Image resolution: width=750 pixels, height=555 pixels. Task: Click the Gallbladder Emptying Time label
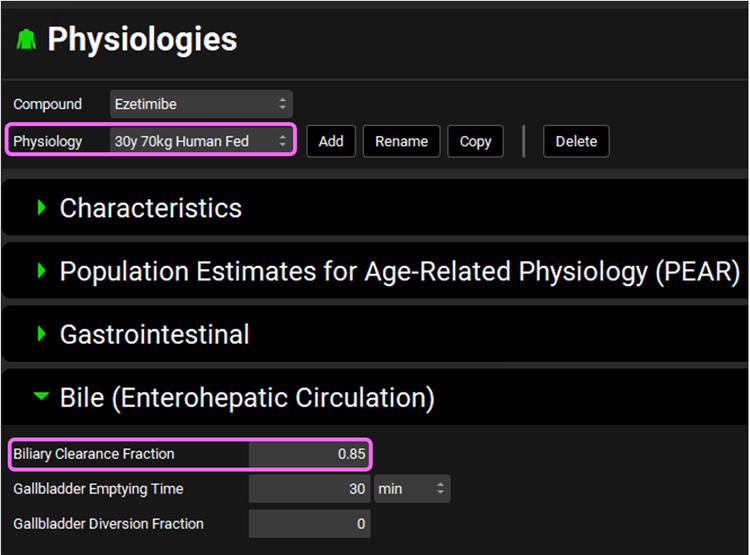[98, 489]
